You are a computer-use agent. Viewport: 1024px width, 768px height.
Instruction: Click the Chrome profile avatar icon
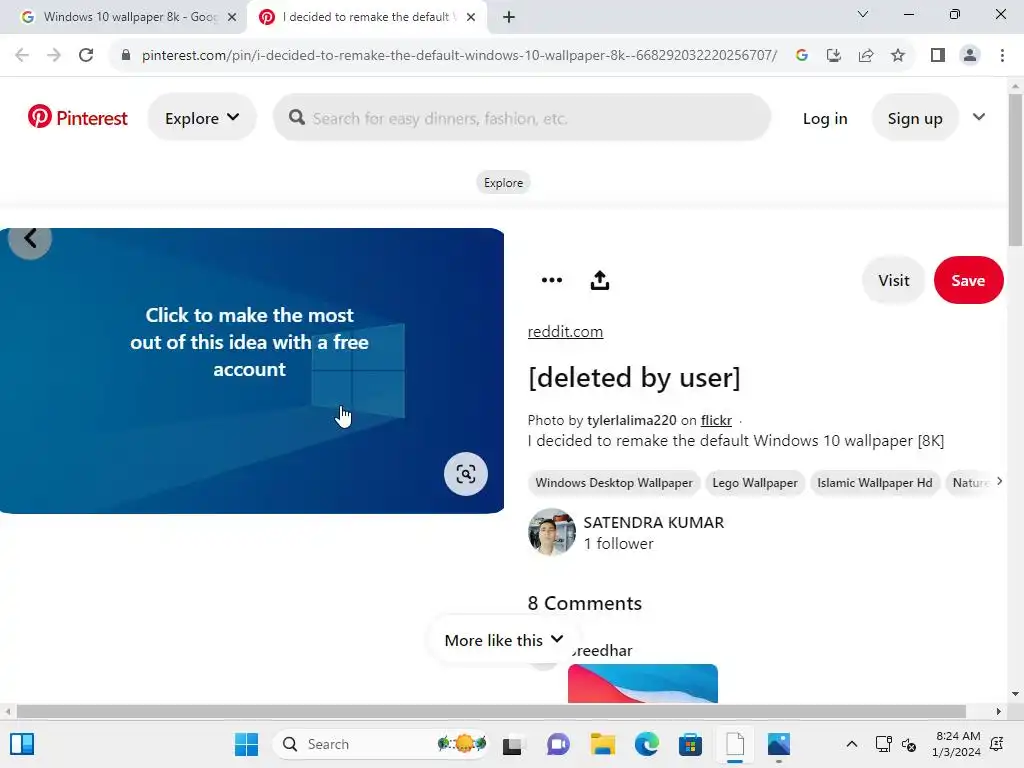coord(970,56)
